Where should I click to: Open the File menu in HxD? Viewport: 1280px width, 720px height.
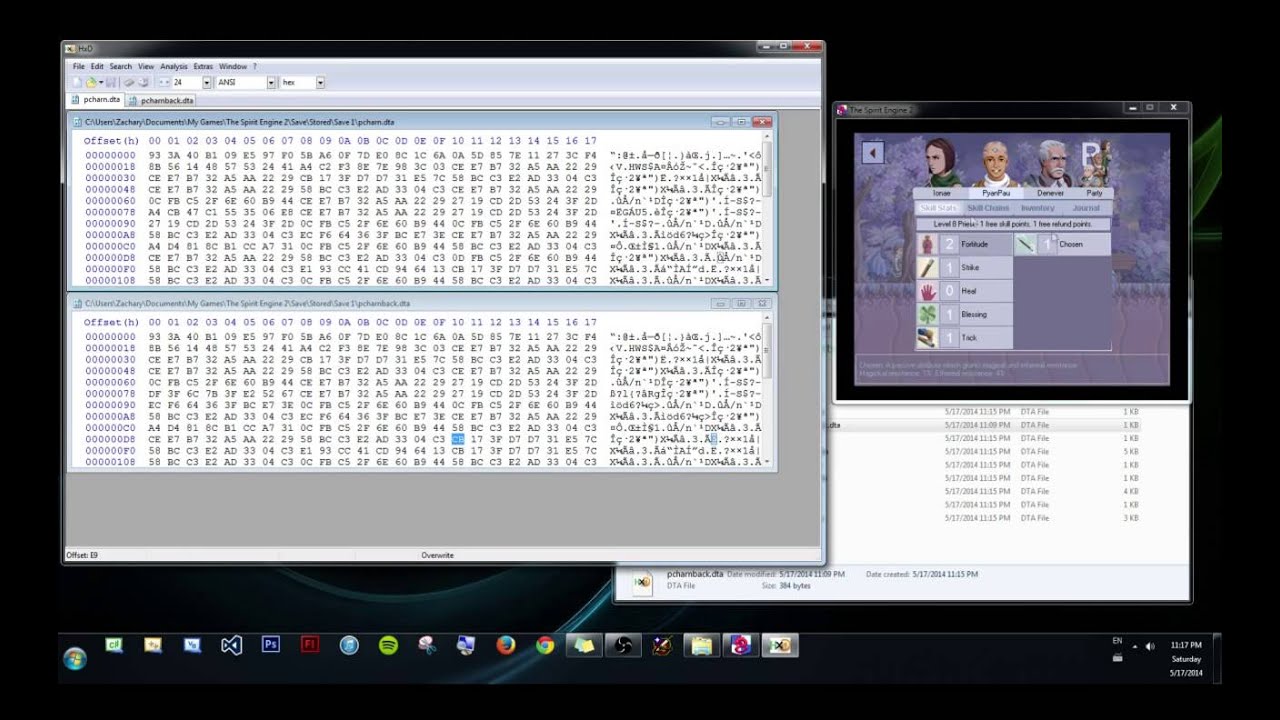[x=78, y=66]
